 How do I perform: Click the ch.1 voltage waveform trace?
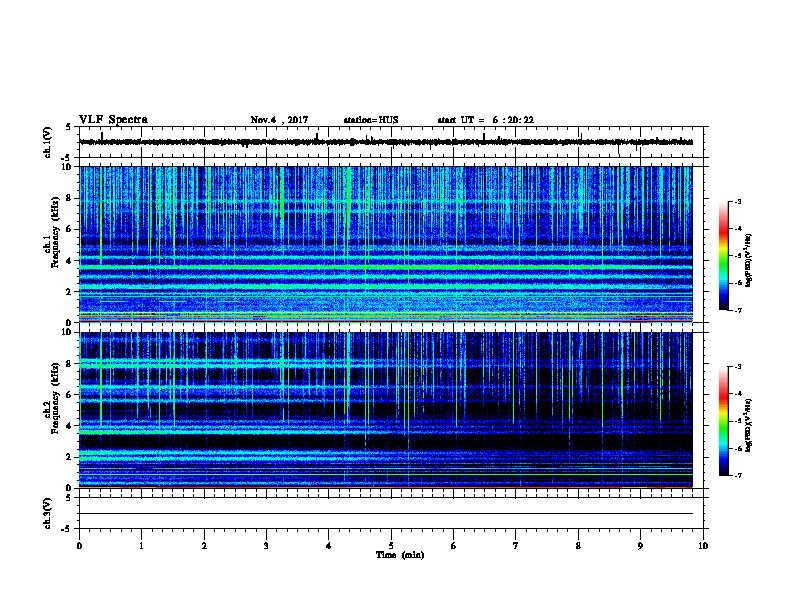[386, 142]
